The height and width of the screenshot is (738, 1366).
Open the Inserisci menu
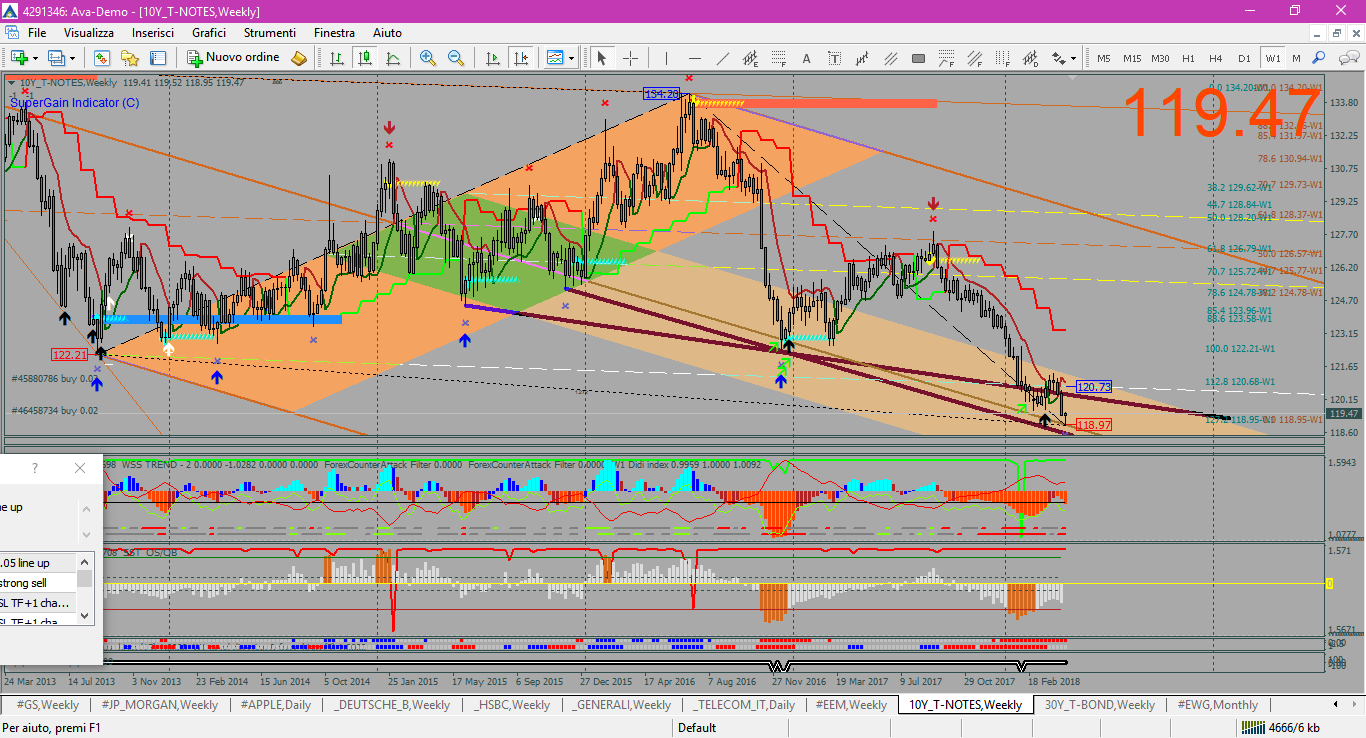[153, 33]
